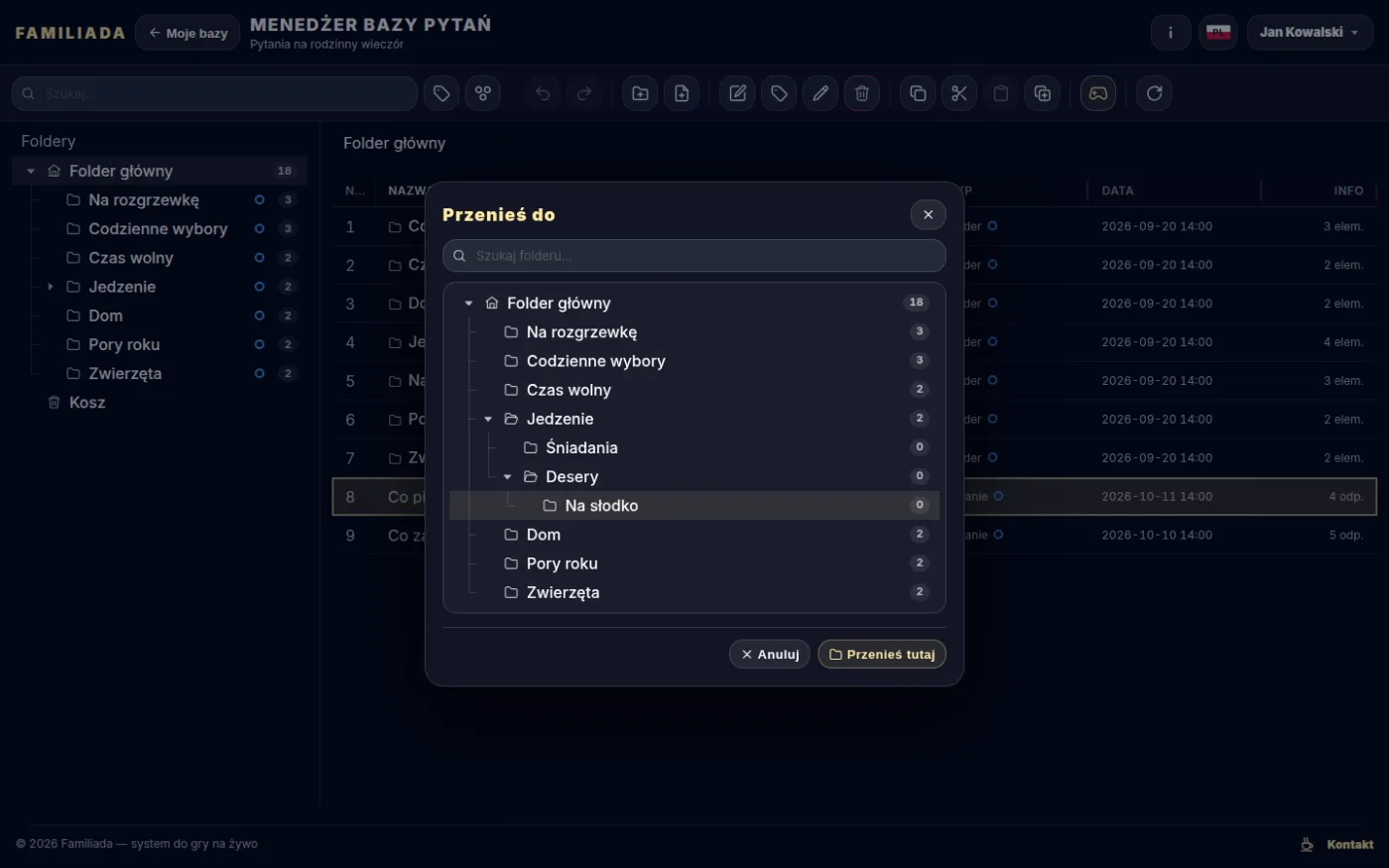Select Zwierzęta in the dialog tree
The height and width of the screenshot is (868, 1389).
(x=694, y=592)
